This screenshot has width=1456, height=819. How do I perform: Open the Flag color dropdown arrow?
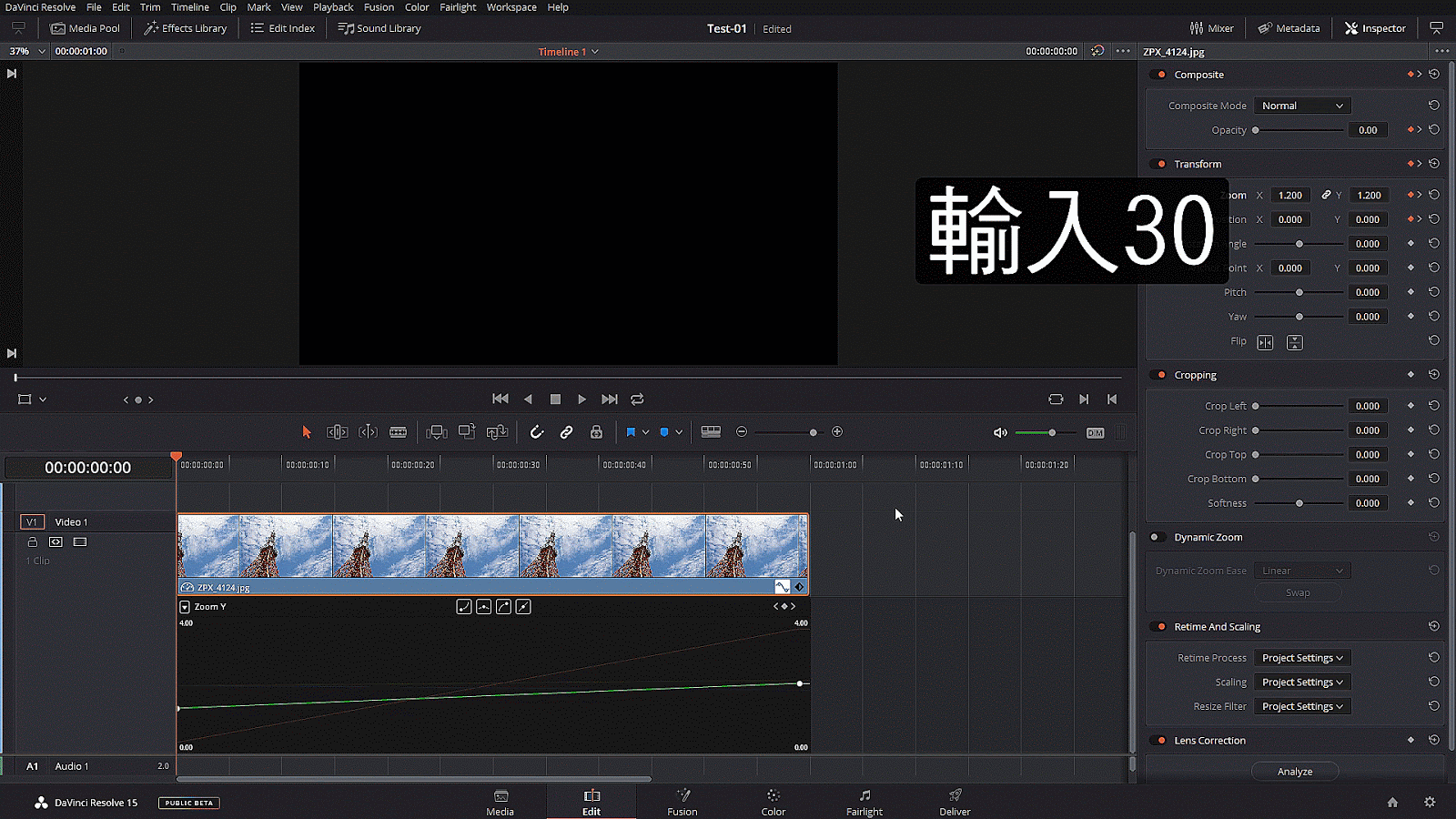pos(645,432)
